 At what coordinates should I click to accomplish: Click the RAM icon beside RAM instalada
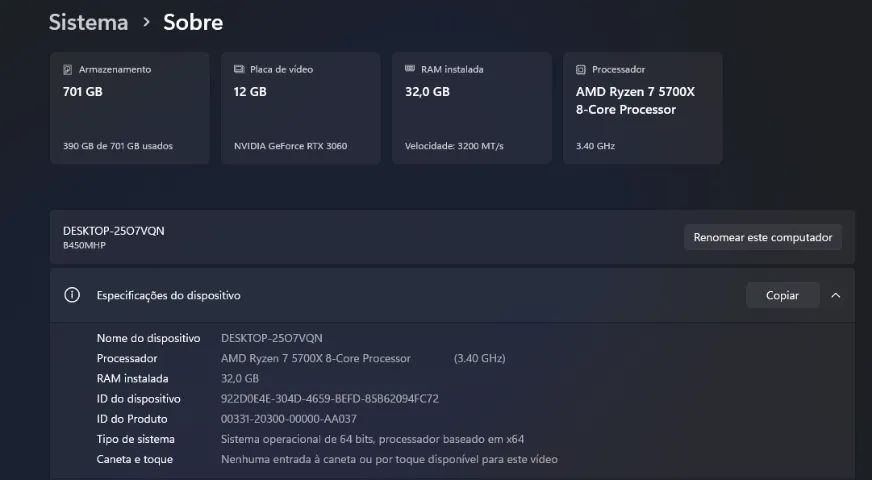click(x=410, y=69)
